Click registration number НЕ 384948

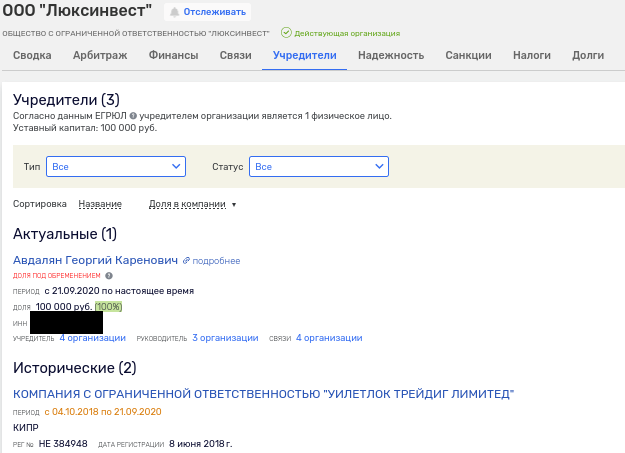[63, 444]
